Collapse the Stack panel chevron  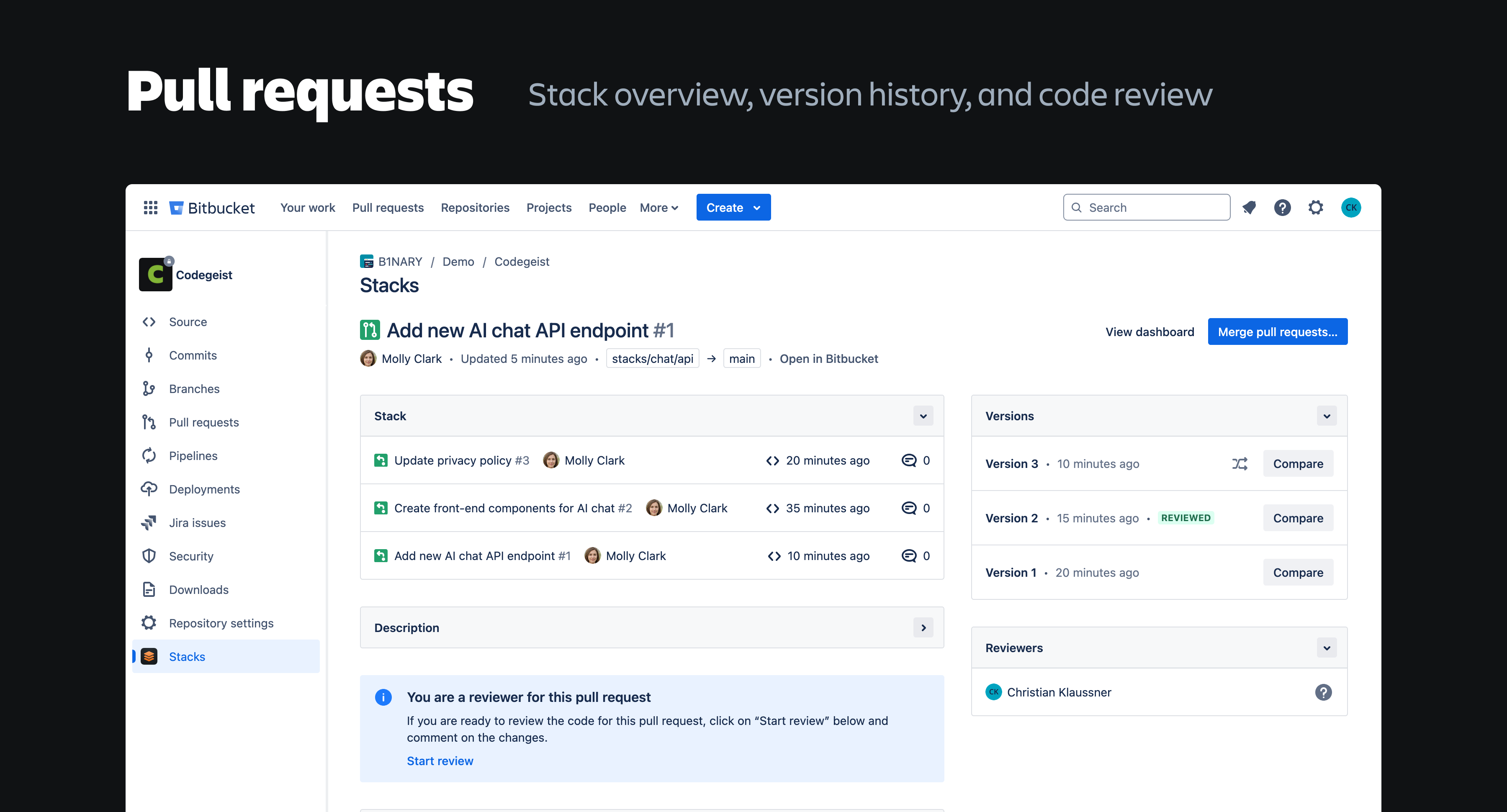pyautogui.click(x=923, y=416)
